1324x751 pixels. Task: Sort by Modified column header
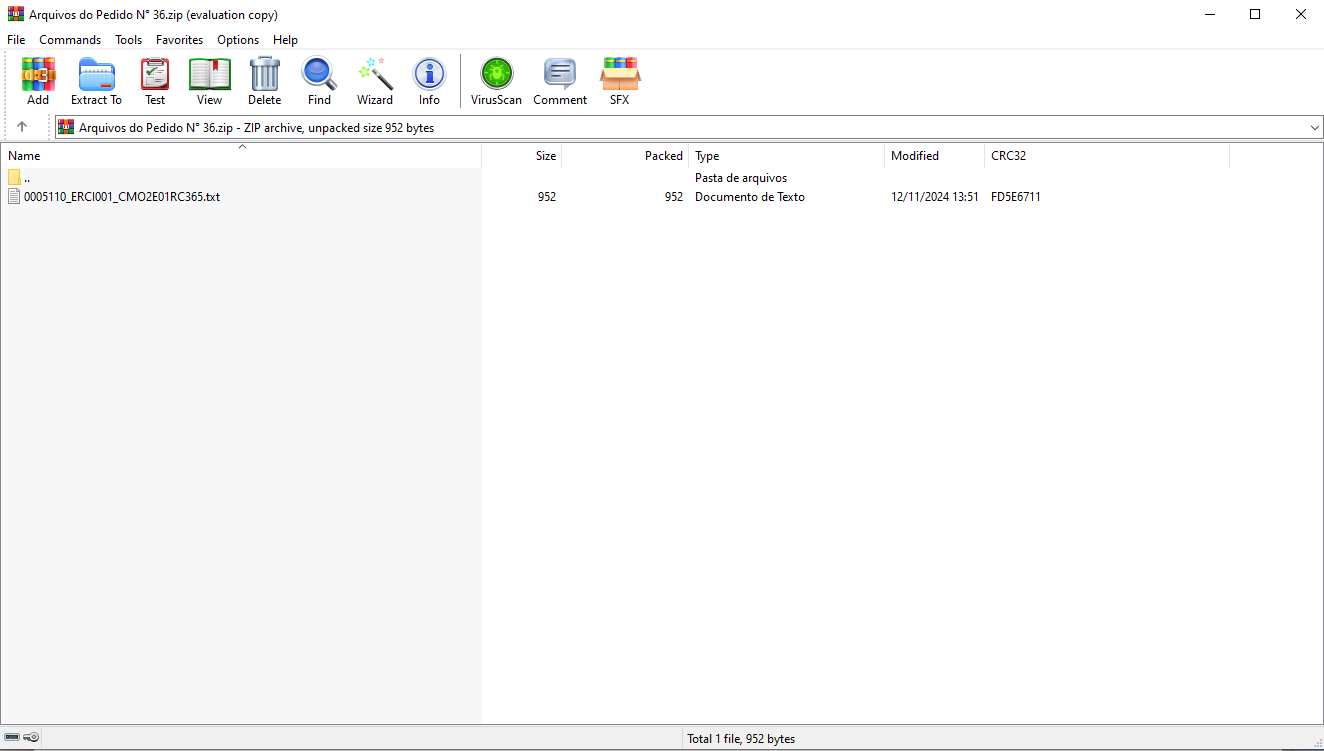click(x=914, y=156)
